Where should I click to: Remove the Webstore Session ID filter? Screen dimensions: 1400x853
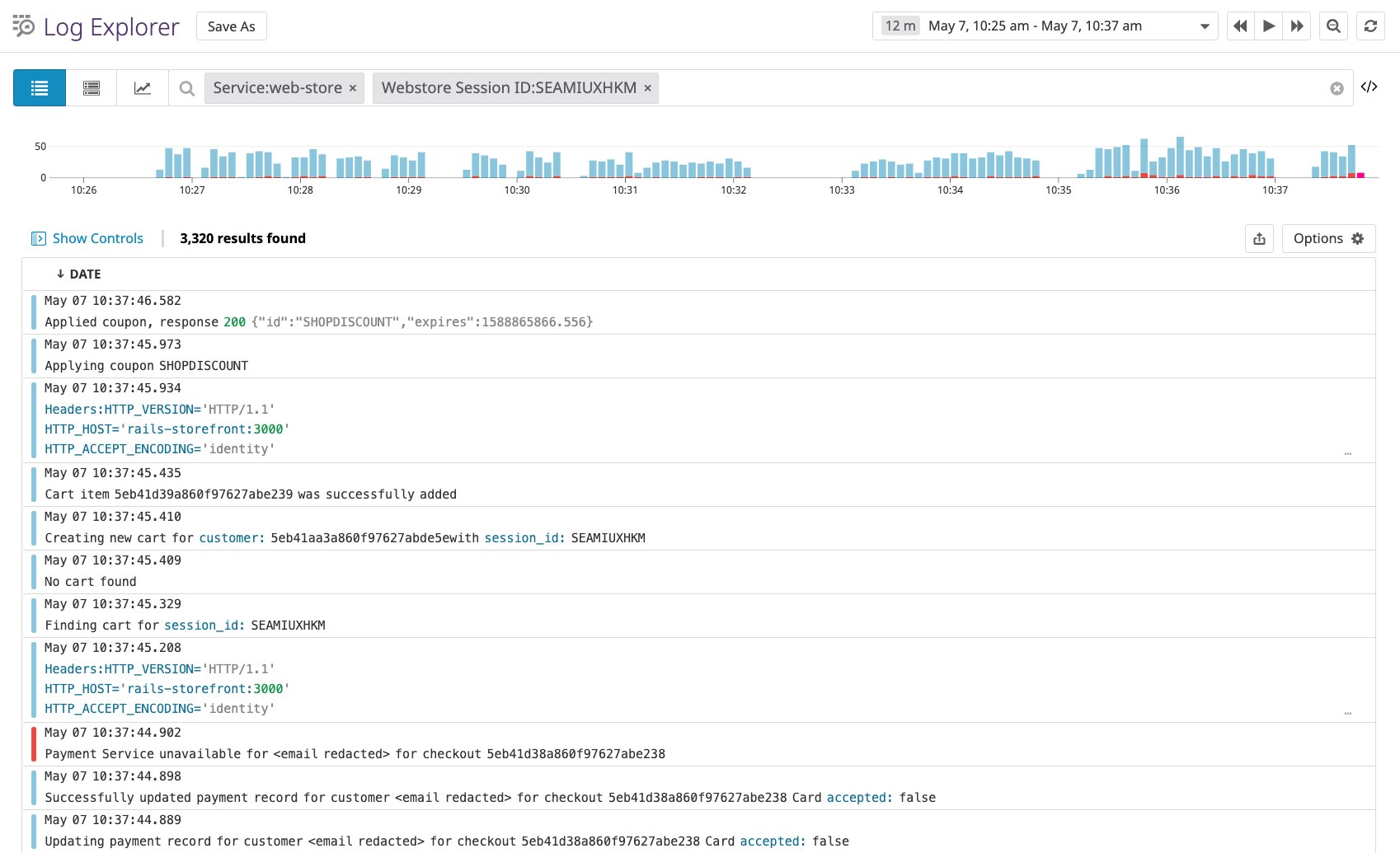click(x=647, y=88)
